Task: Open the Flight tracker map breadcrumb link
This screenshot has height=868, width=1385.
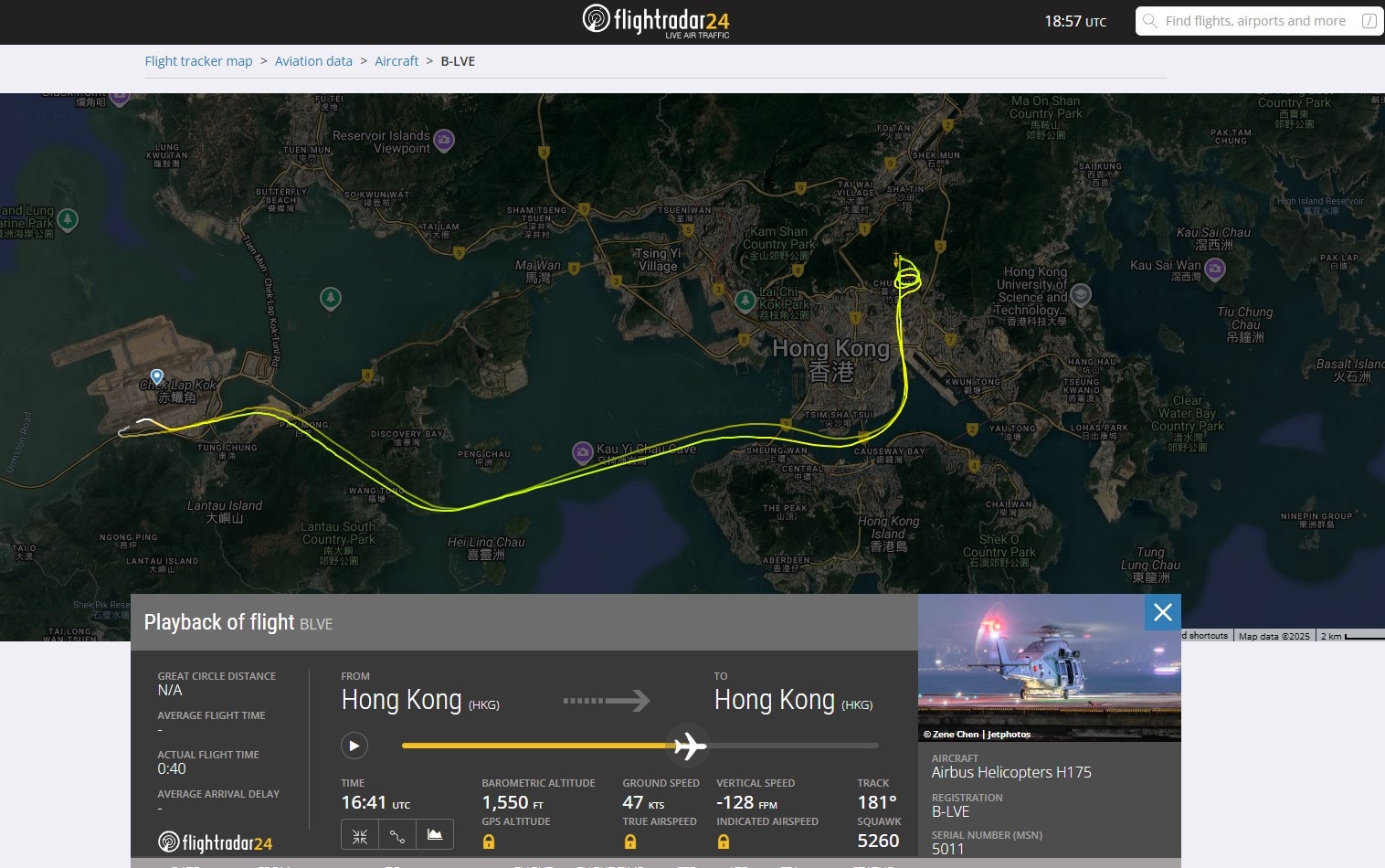Action: point(198,61)
